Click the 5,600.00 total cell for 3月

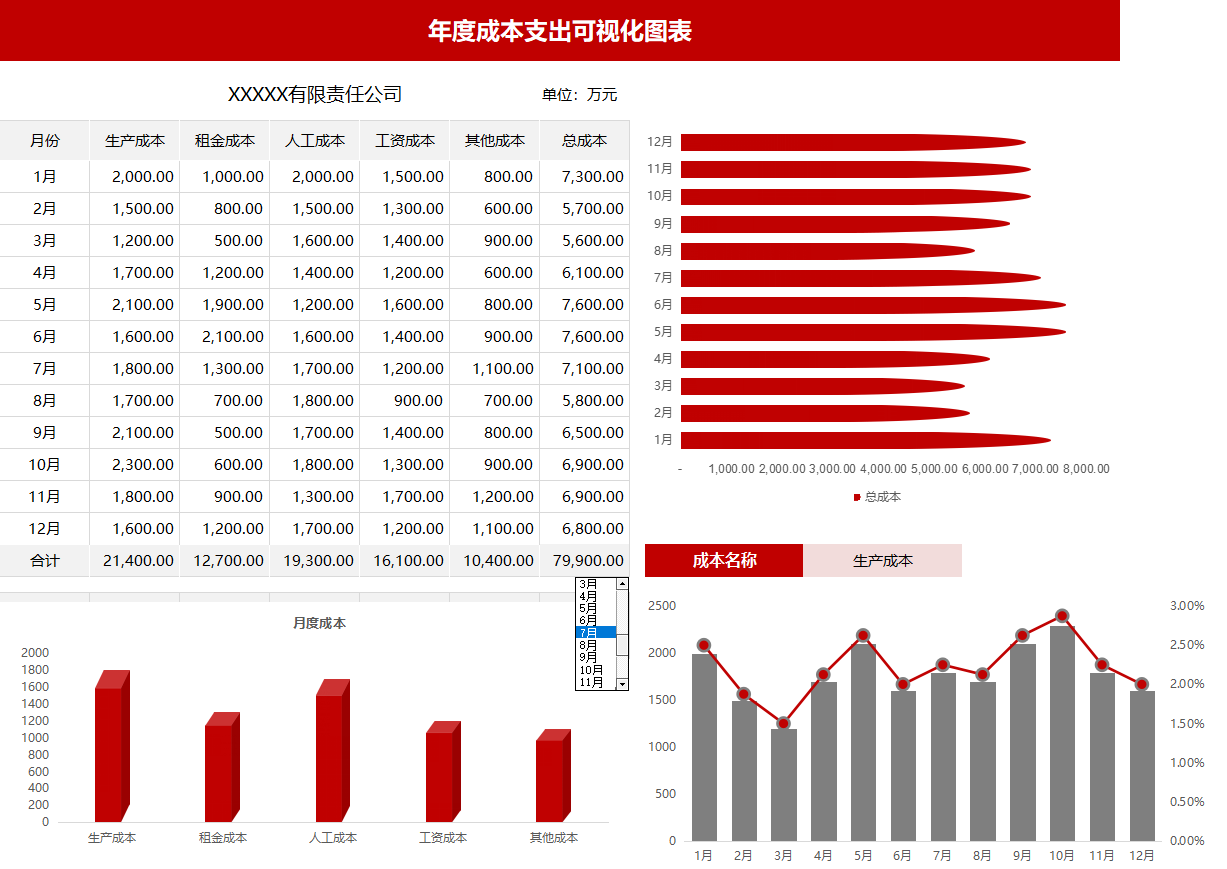coord(585,240)
